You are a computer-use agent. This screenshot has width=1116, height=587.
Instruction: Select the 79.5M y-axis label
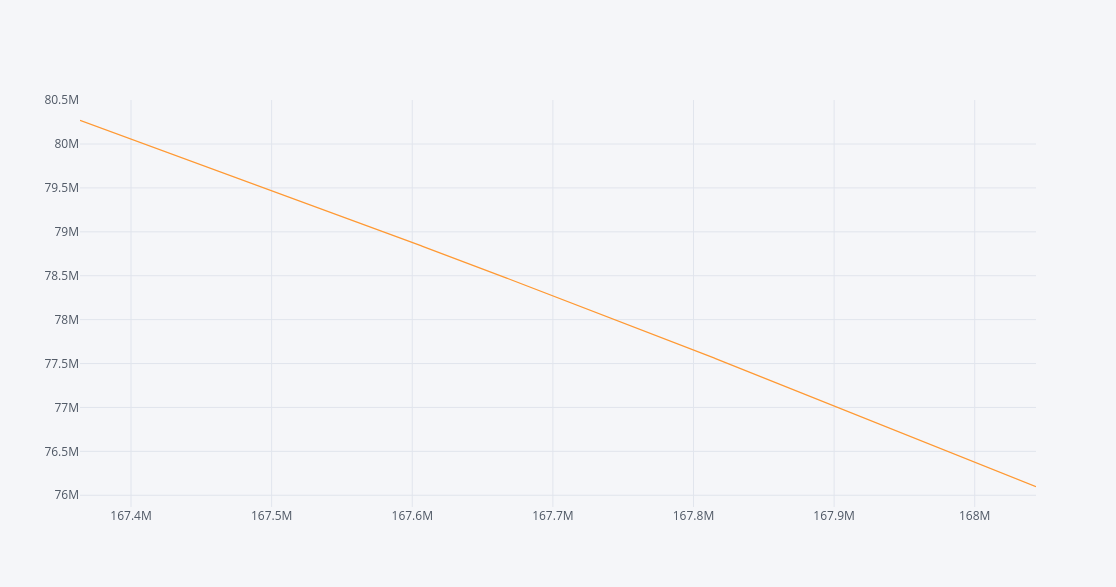click(x=61, y=188)
